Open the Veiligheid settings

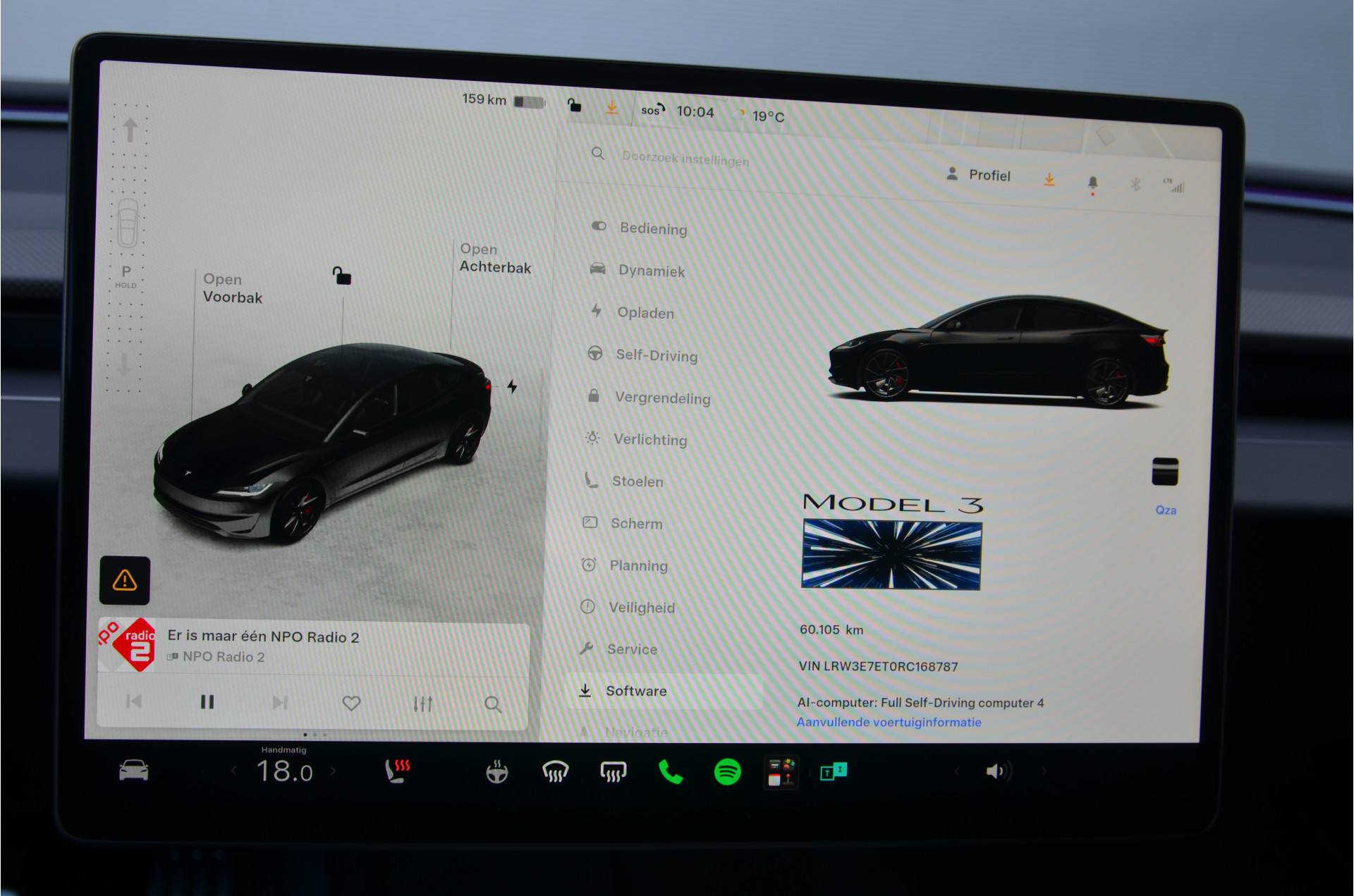tap(627, 607)
